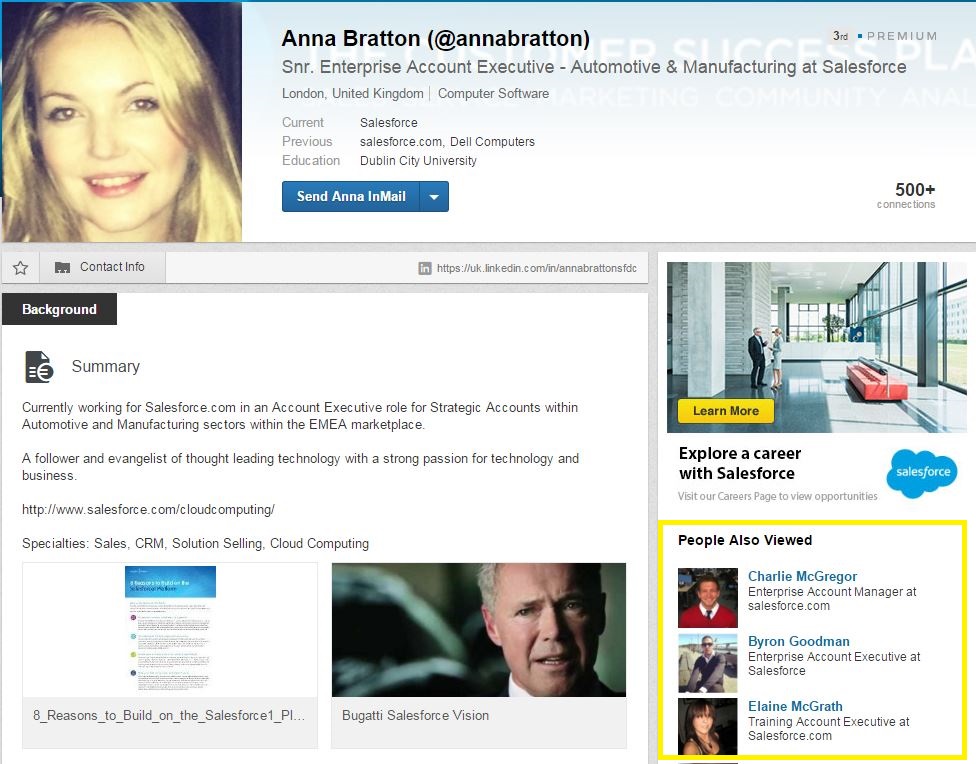The height and width of the screenshot is (764, 976).
Task: Open Byron Goodman's profile link
Action: [799, 641]
